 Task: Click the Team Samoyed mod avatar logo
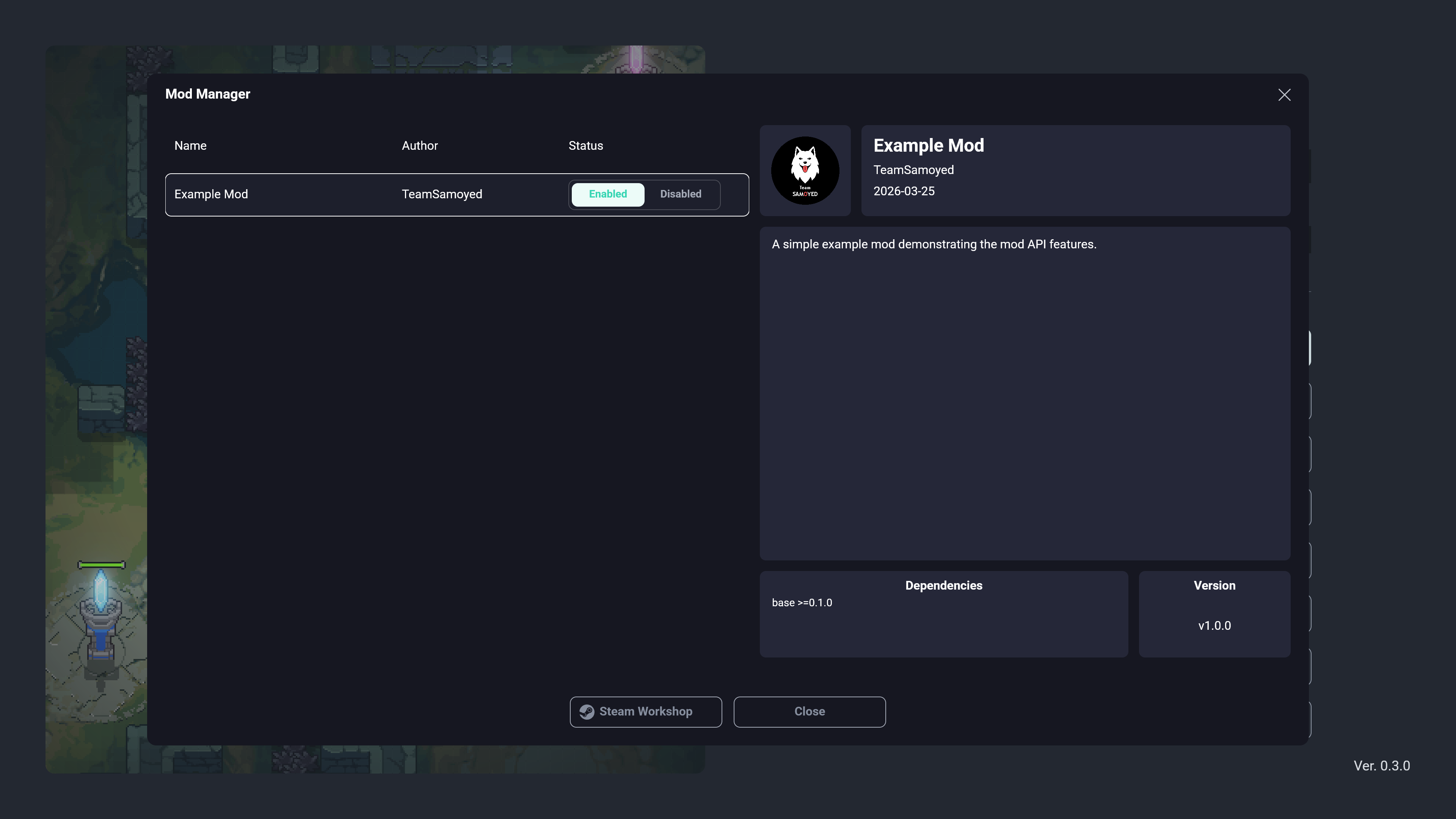(x=805, y=170)
